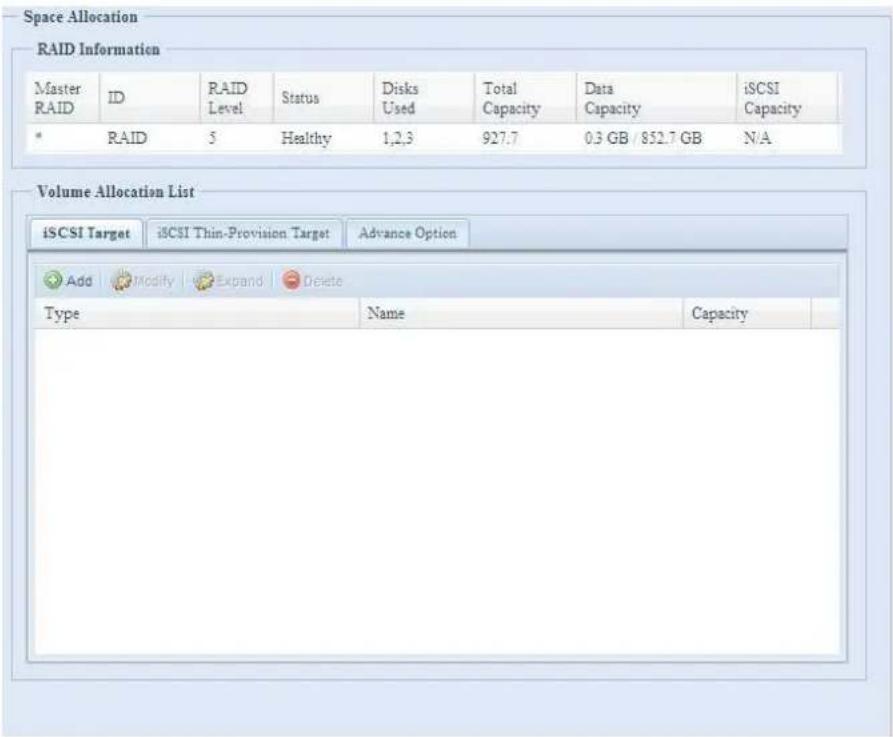
Task: Click the Capacity column header
Action: (747, 313)
